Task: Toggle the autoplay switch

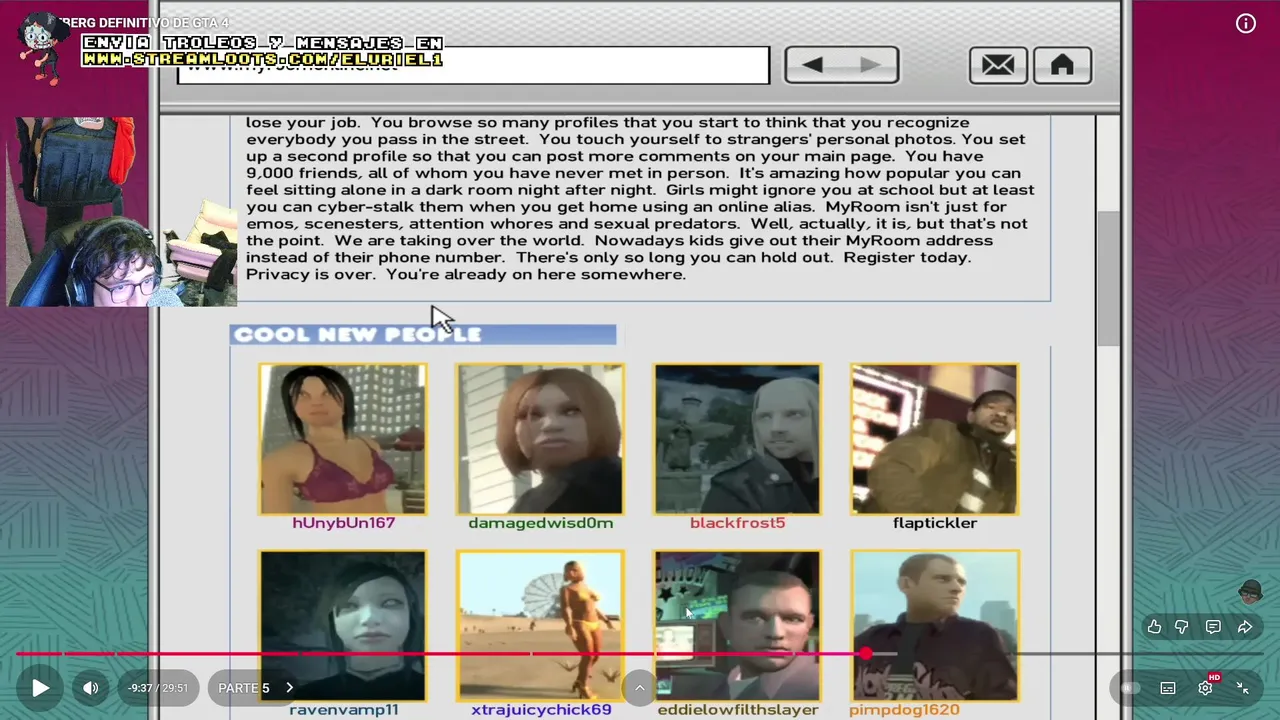Action: (x=1131, y=688)
